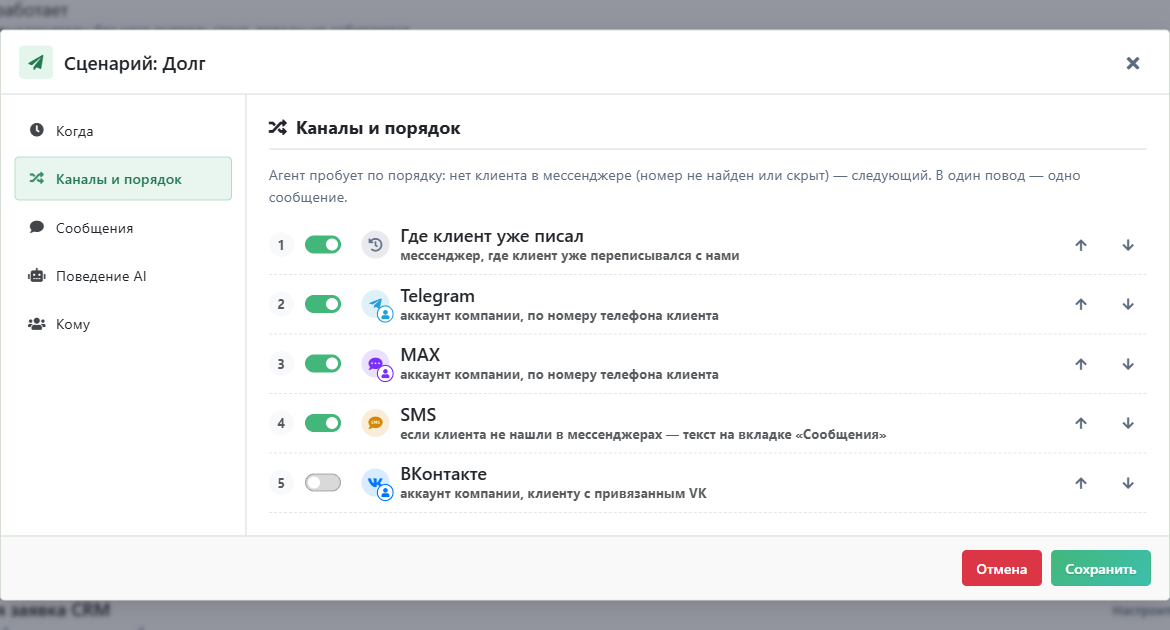Go to the 'Поведение AI' tab
1170x630 pixels.
123,276
